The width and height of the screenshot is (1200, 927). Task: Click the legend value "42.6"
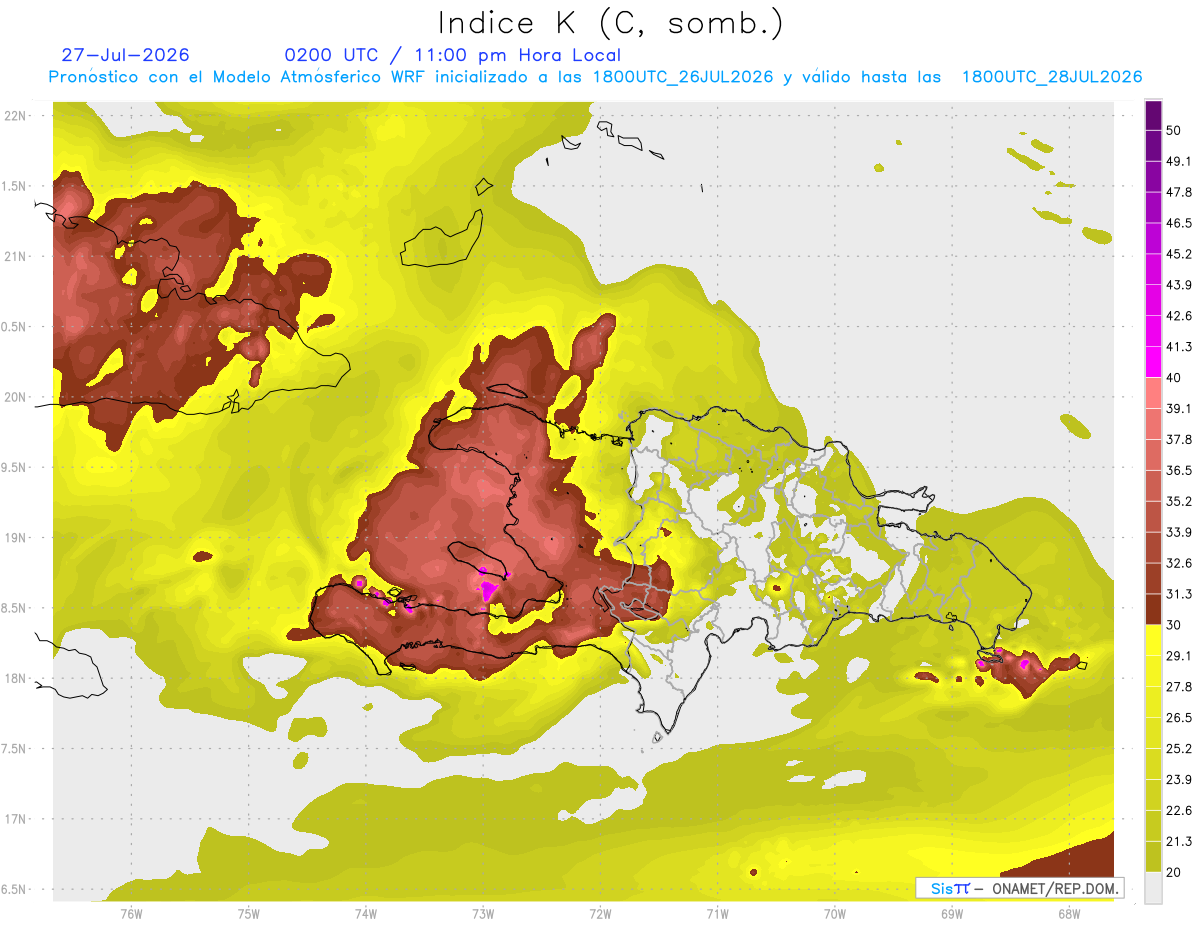[1178, 316]
